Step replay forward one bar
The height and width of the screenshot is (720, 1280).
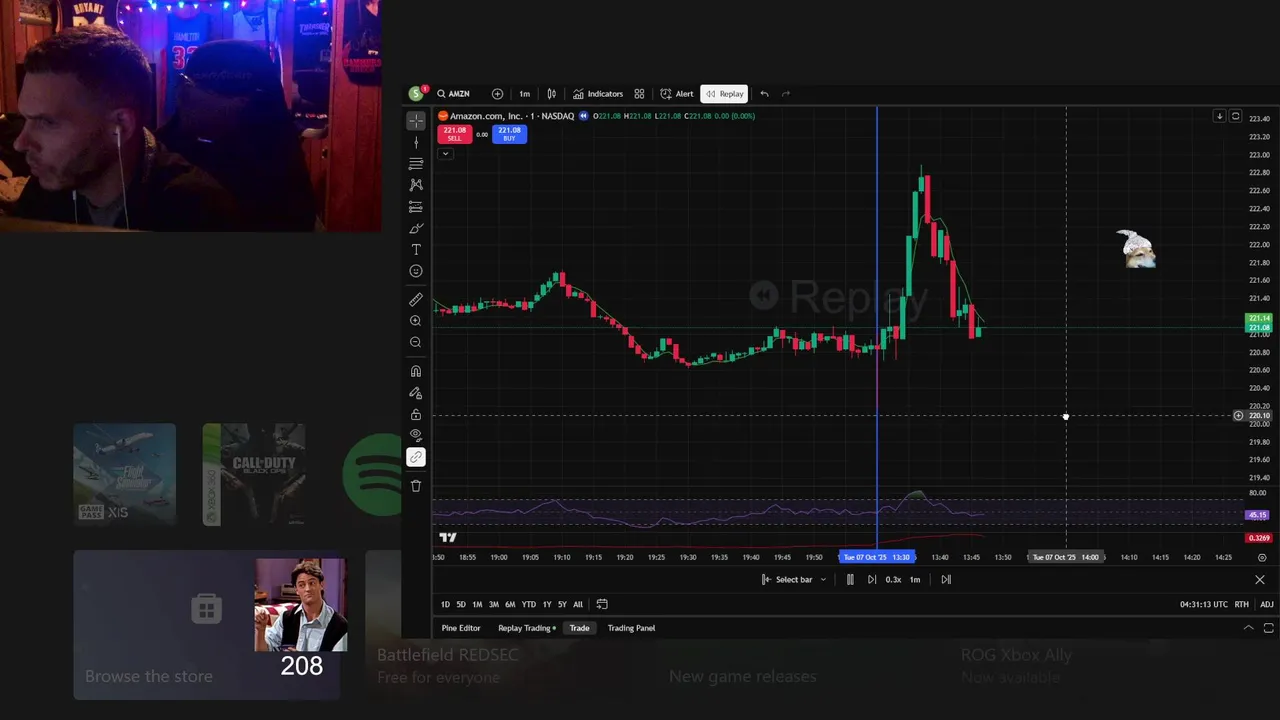pos(872,579)
